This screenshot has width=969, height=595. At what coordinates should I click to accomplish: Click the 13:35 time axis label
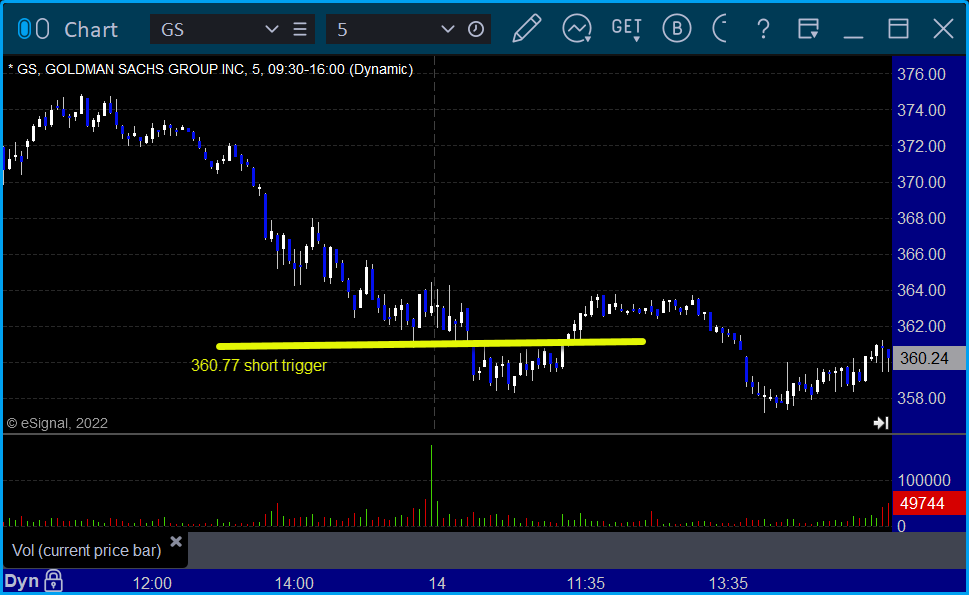coord(728,583)
